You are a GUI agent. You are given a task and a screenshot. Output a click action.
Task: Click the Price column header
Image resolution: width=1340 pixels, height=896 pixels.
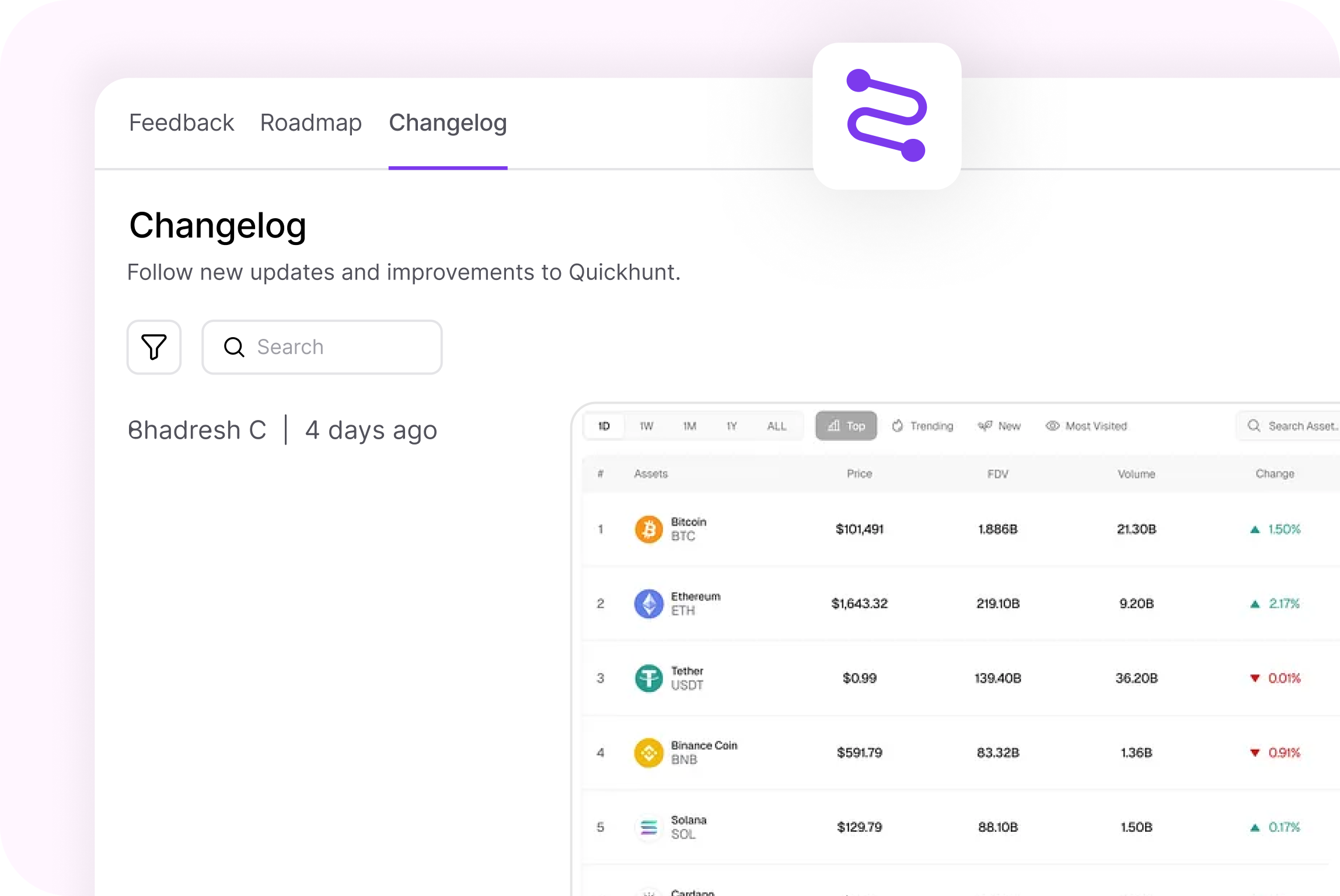[x=860, y=474]
